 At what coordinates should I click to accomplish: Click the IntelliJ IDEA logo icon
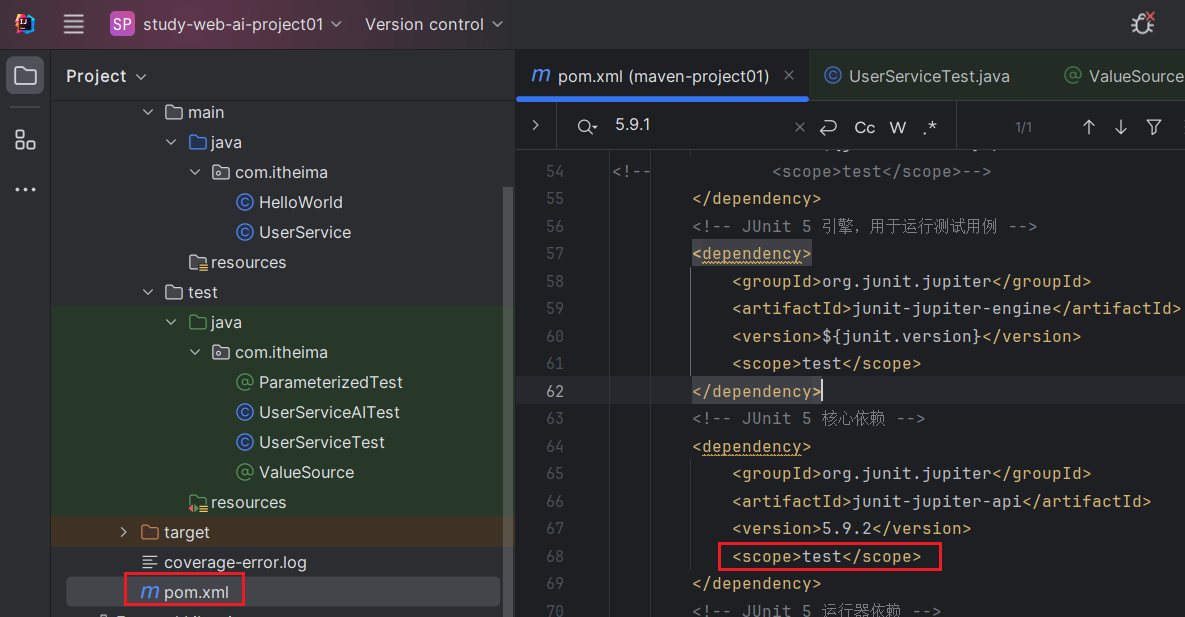(x=25, y=24)
